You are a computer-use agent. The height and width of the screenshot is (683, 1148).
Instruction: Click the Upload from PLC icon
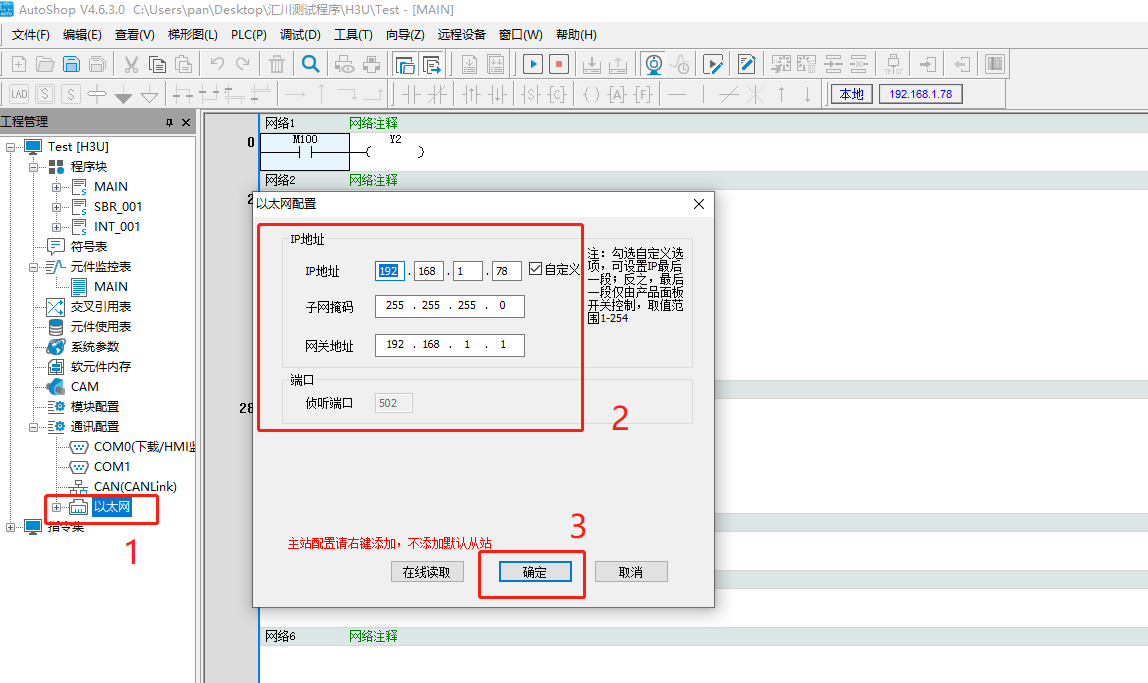[618, 64]
